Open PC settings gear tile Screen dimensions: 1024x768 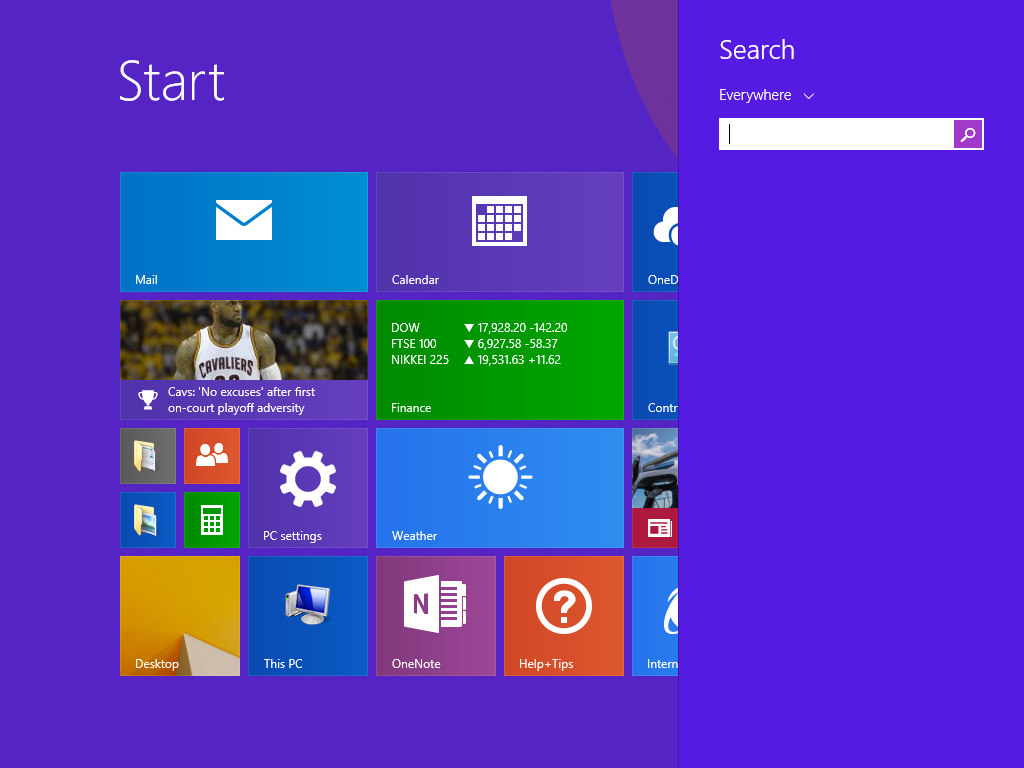click(x=308, y=488)
